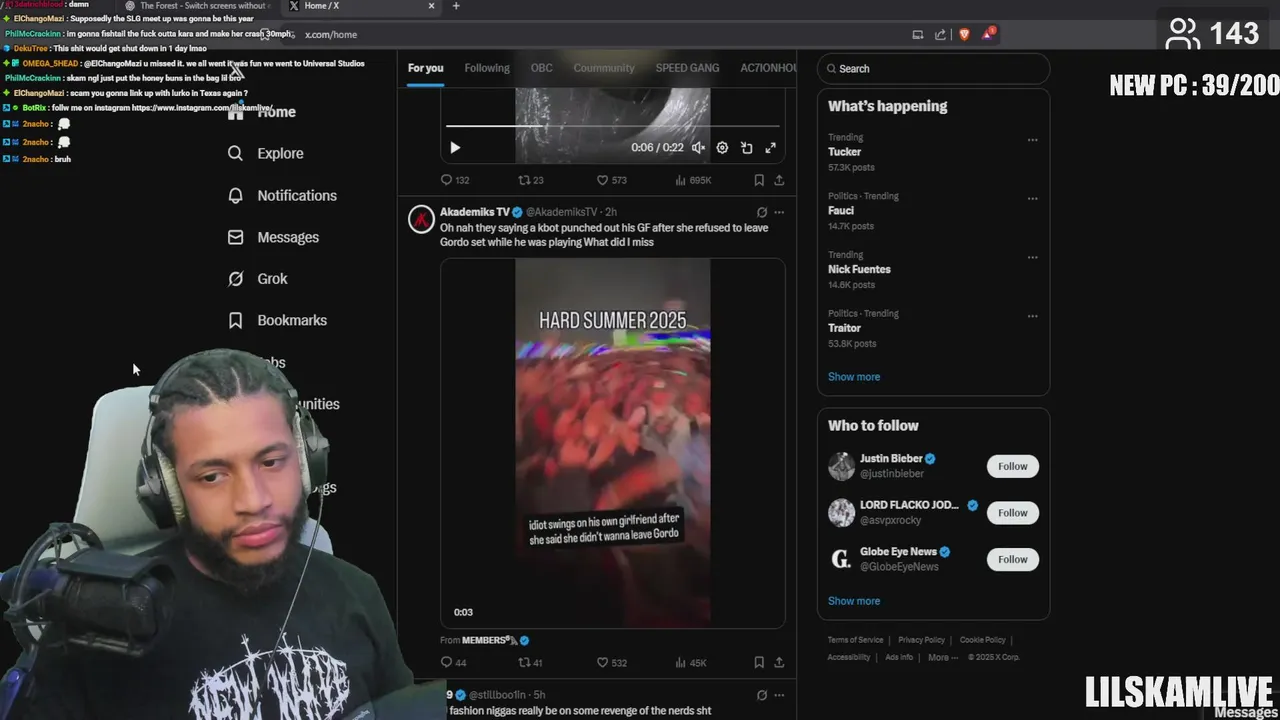Screen dimensions: 1280x720
Task: Switch to The Forest browser tab
Action: click(x=197, y=6)
